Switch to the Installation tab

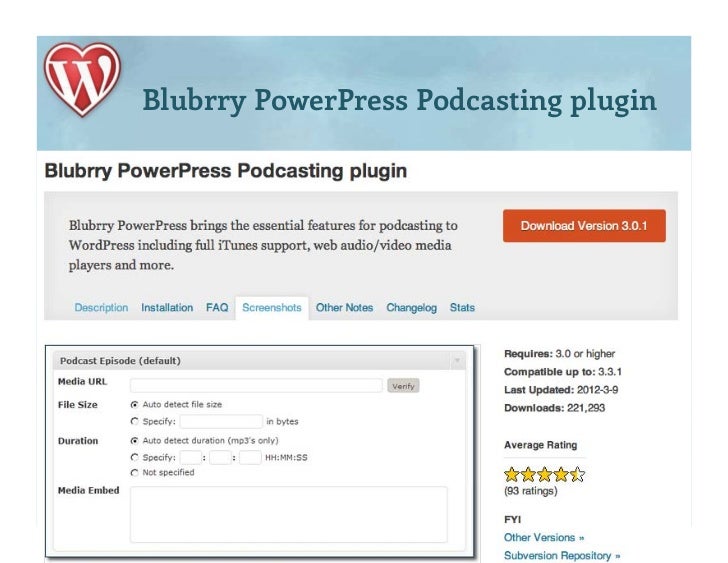pyautogui.click(x=167, y=308)
